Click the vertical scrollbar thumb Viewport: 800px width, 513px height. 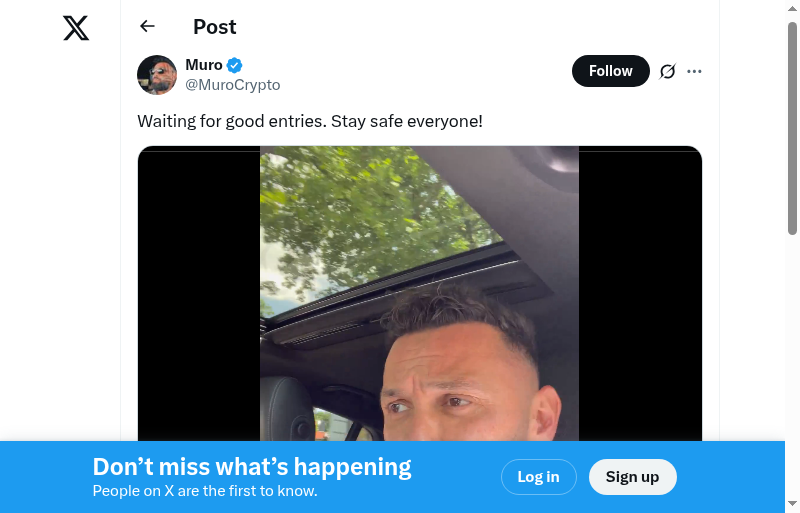pyautogui.click(x=792, y=128)
